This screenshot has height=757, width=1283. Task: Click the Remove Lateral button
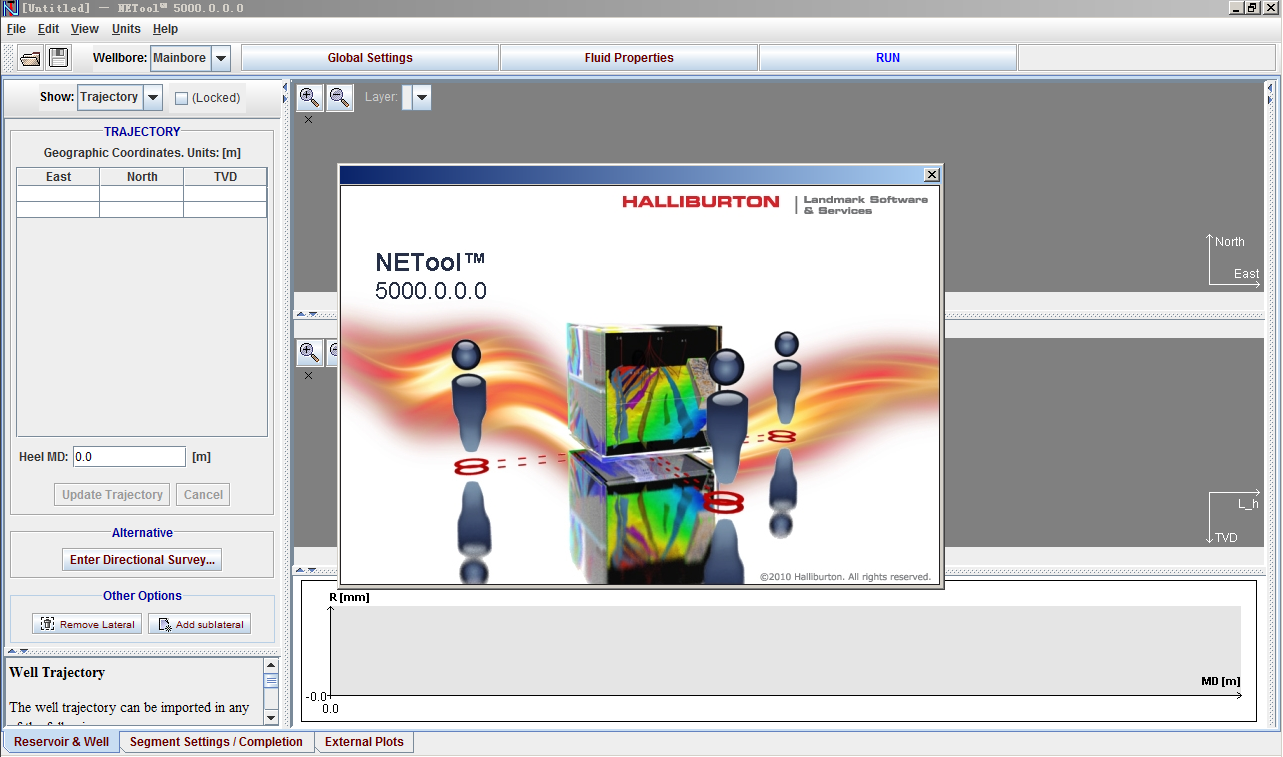click(88, 624)
